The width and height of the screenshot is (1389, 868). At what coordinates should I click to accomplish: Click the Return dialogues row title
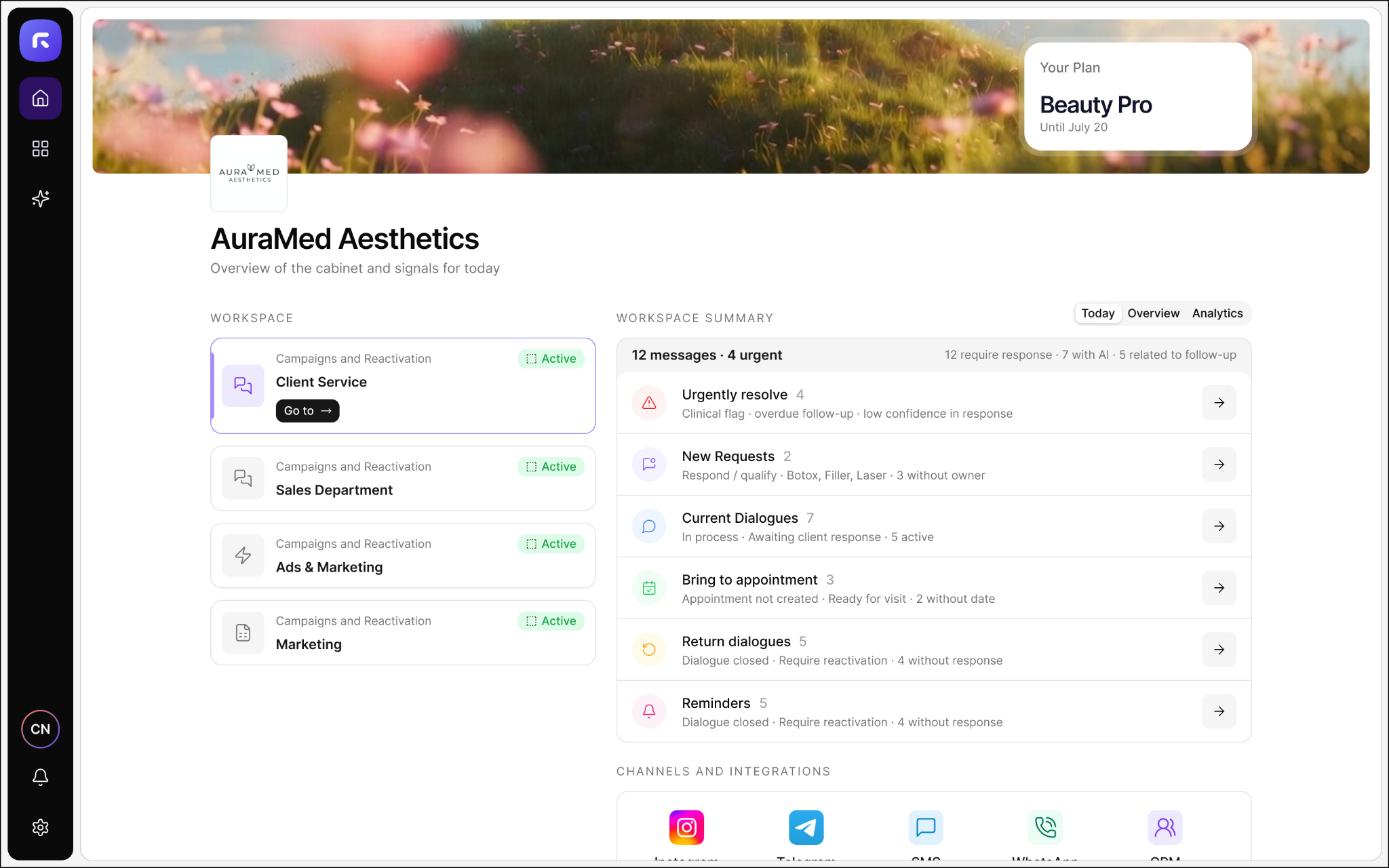736,642
